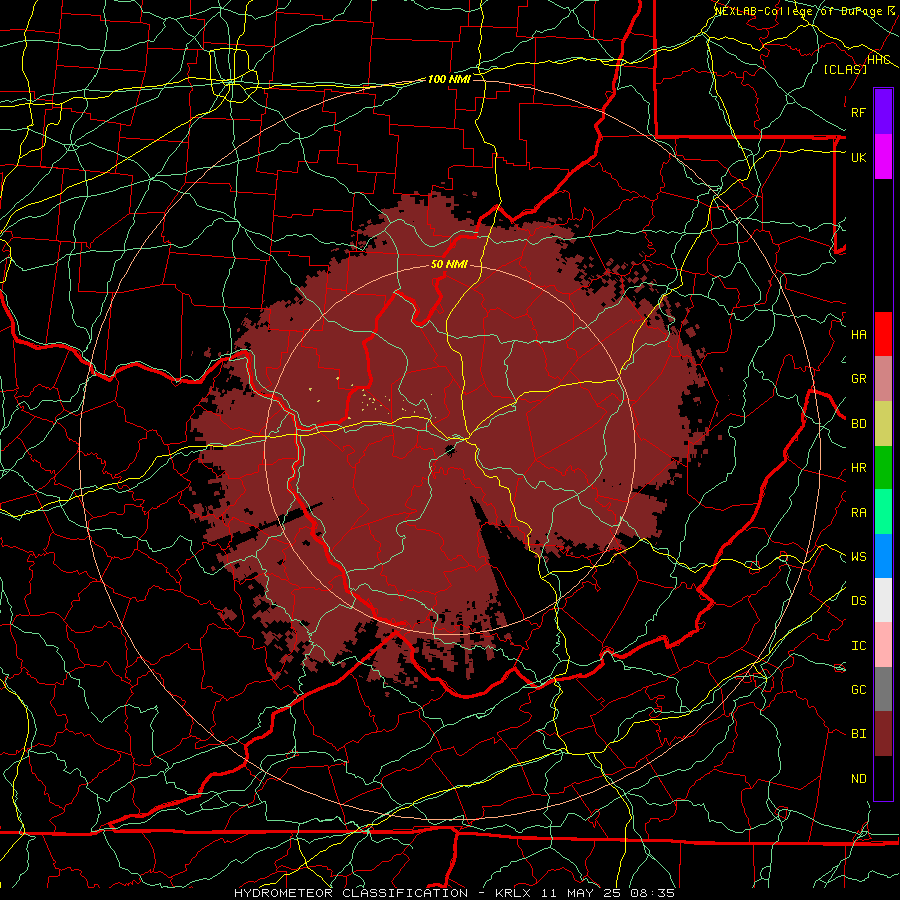Click the RF purple legend swatch

(883, 112)
